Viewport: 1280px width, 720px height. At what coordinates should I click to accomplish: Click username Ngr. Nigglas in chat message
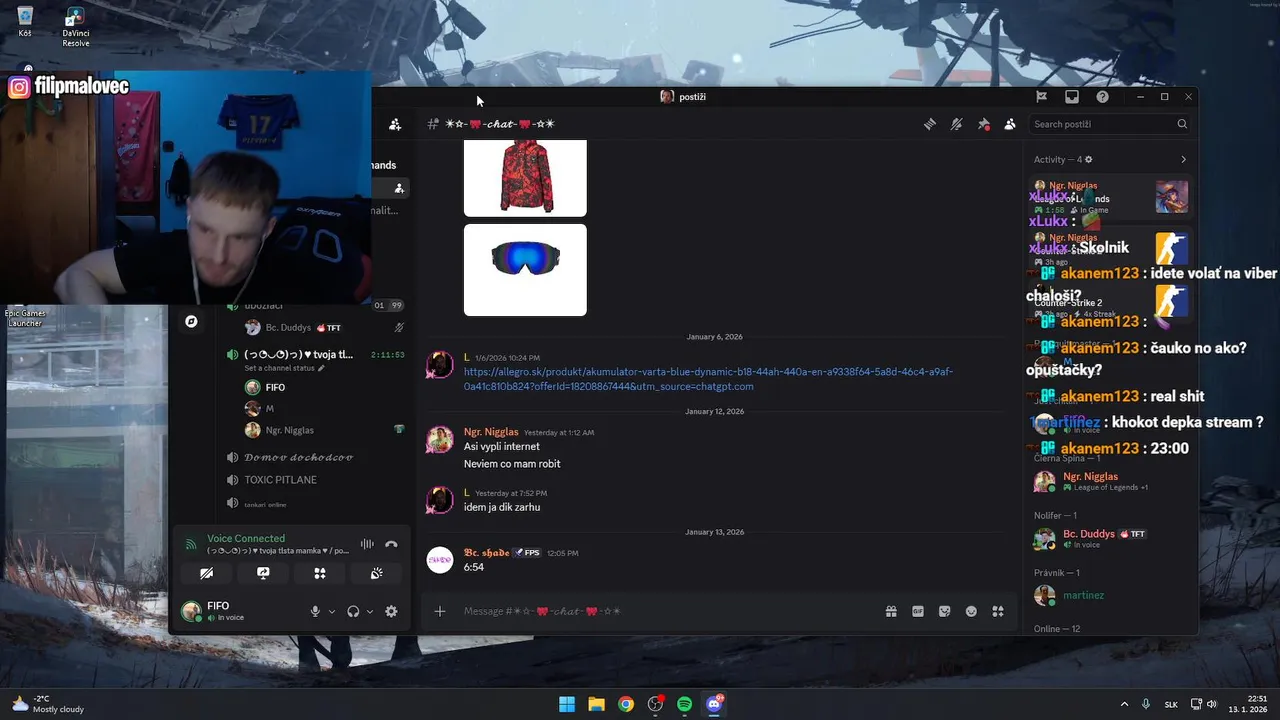pyautogui.click(x=491, y=432)
